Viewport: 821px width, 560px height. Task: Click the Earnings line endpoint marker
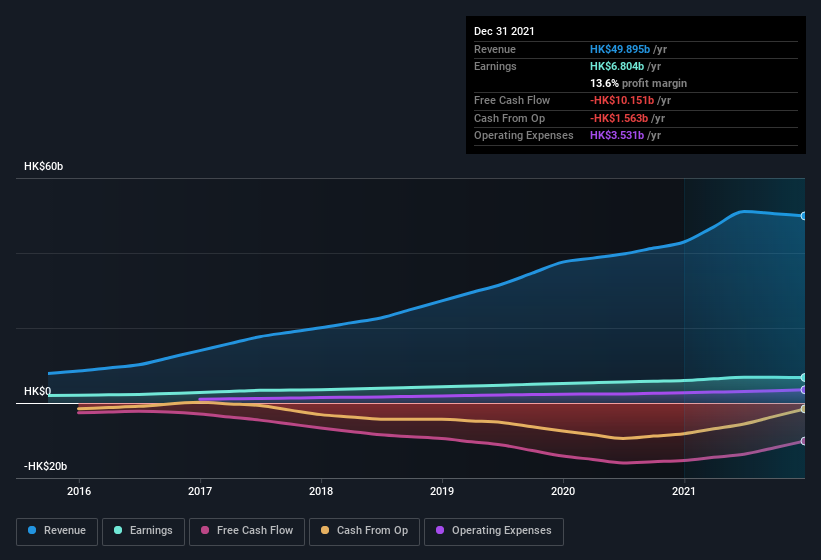803,377
